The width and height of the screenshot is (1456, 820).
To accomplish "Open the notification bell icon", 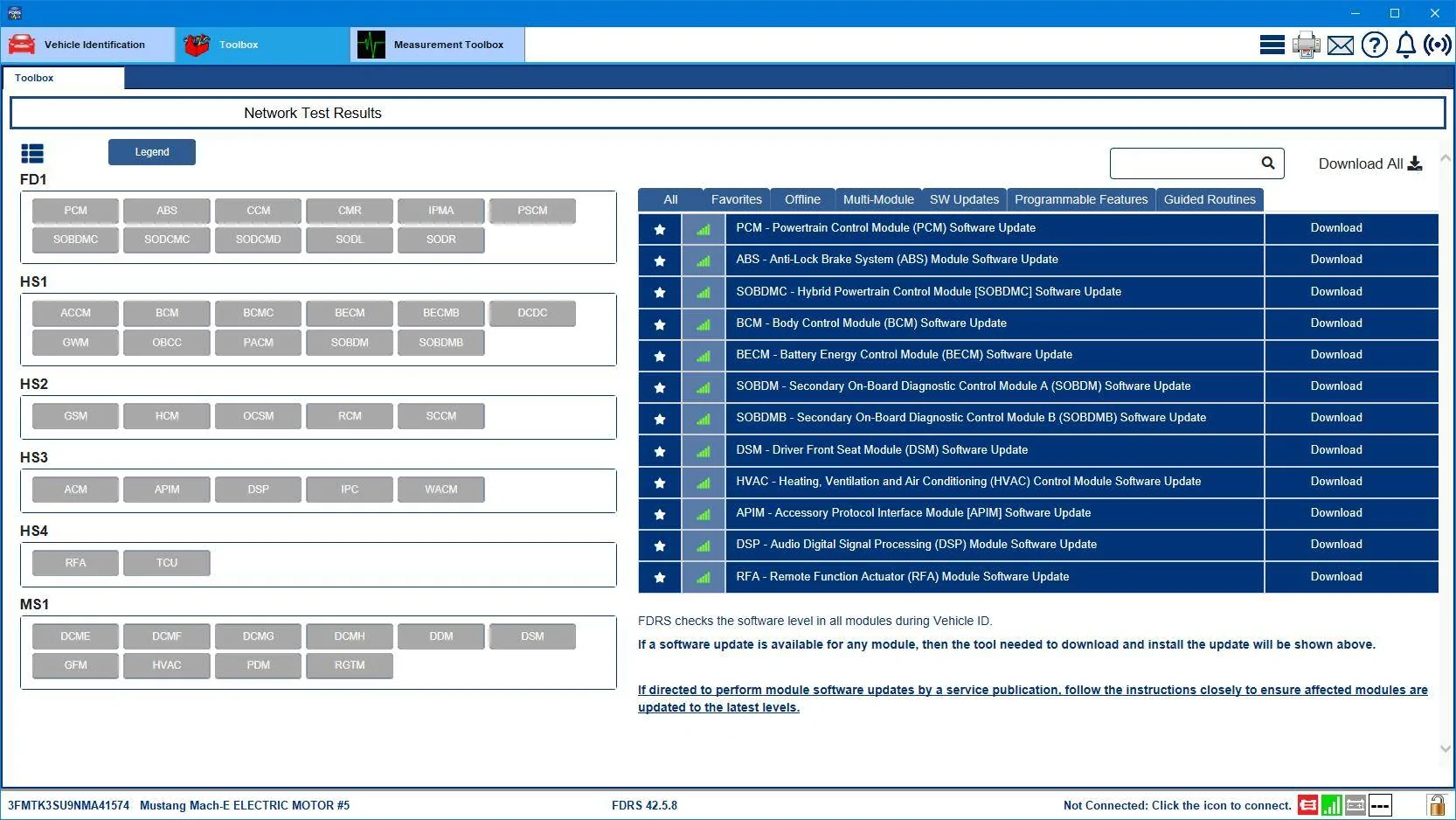I will [x=1406, y=45].
